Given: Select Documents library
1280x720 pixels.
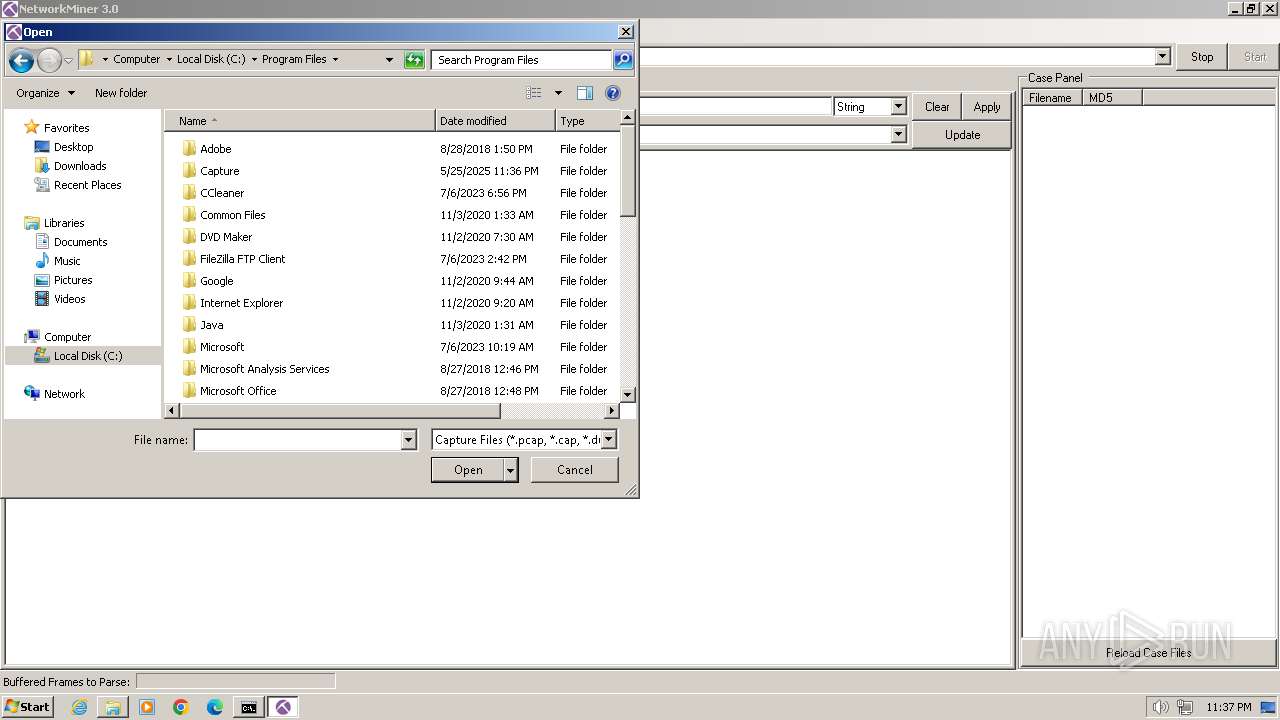Looking at the screenshot, I should (x=80, y=242).
